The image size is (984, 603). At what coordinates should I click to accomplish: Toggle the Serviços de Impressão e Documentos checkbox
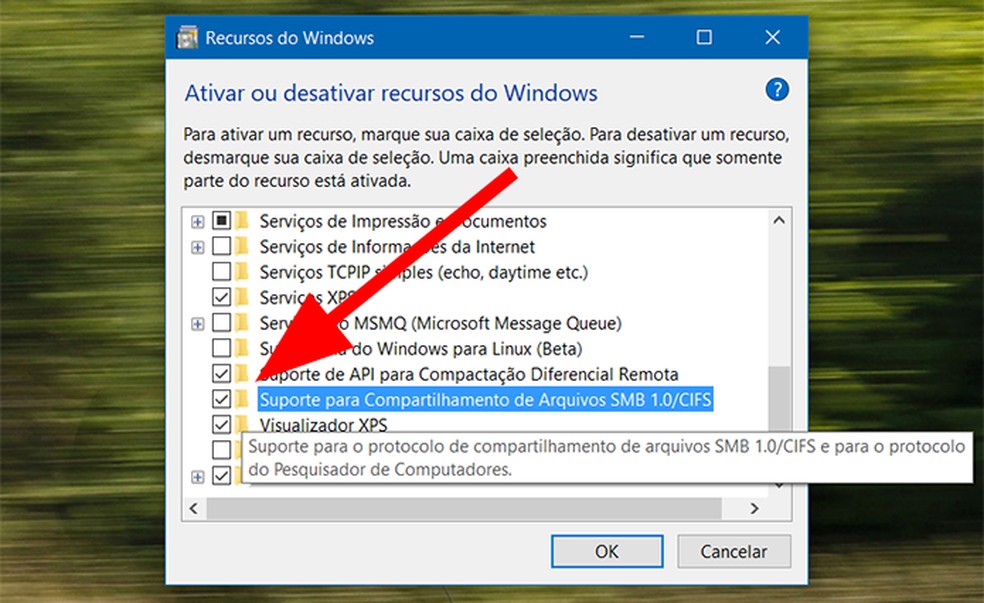click(x=222, y=221)
